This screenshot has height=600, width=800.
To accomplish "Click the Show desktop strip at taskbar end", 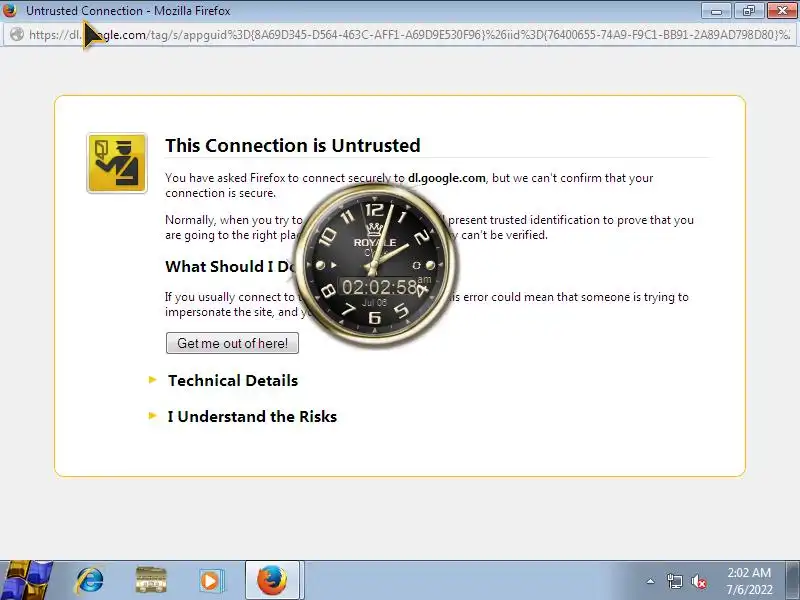I will (x=793, y=580).
